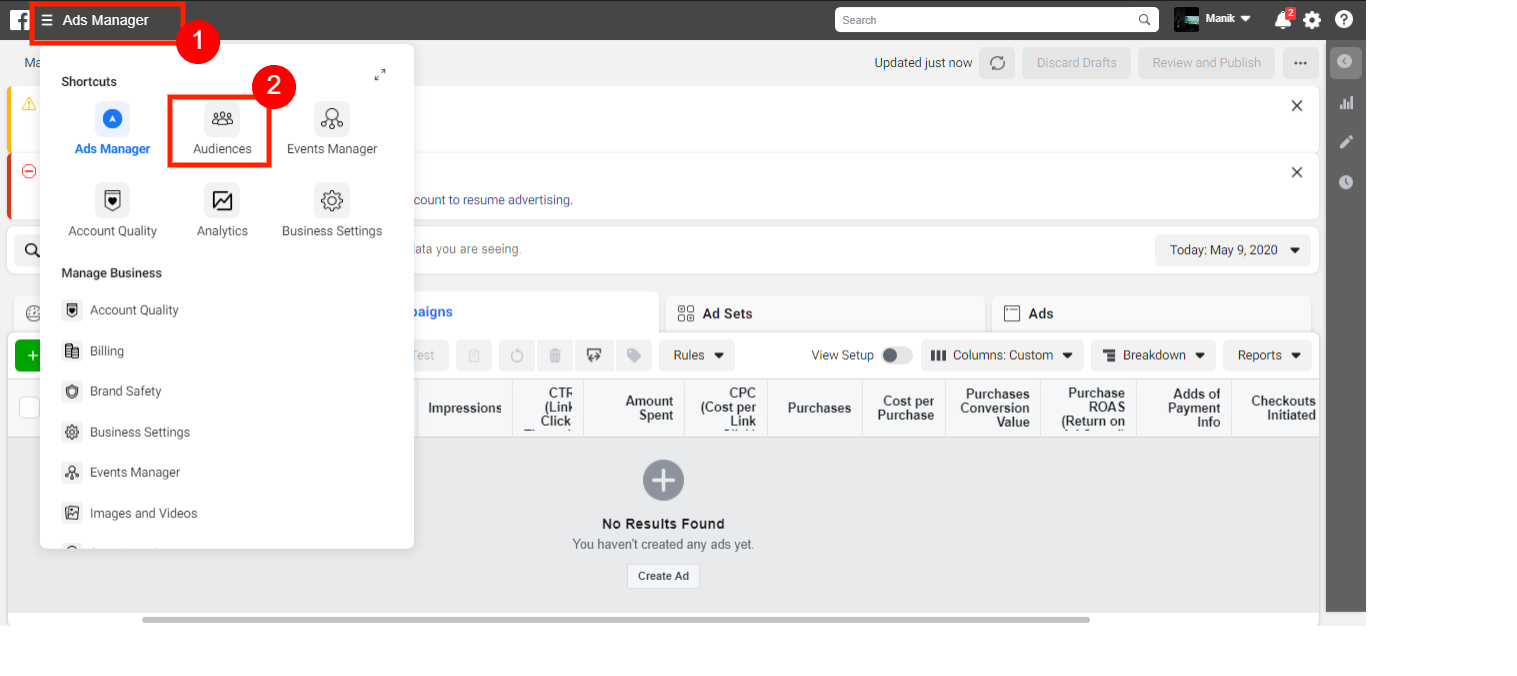Image resolution: width=1517 pixels, height=676 pixels.
Task: Click the Facebook logo icon
Action: pyautogui.click(x=19, y=20)
